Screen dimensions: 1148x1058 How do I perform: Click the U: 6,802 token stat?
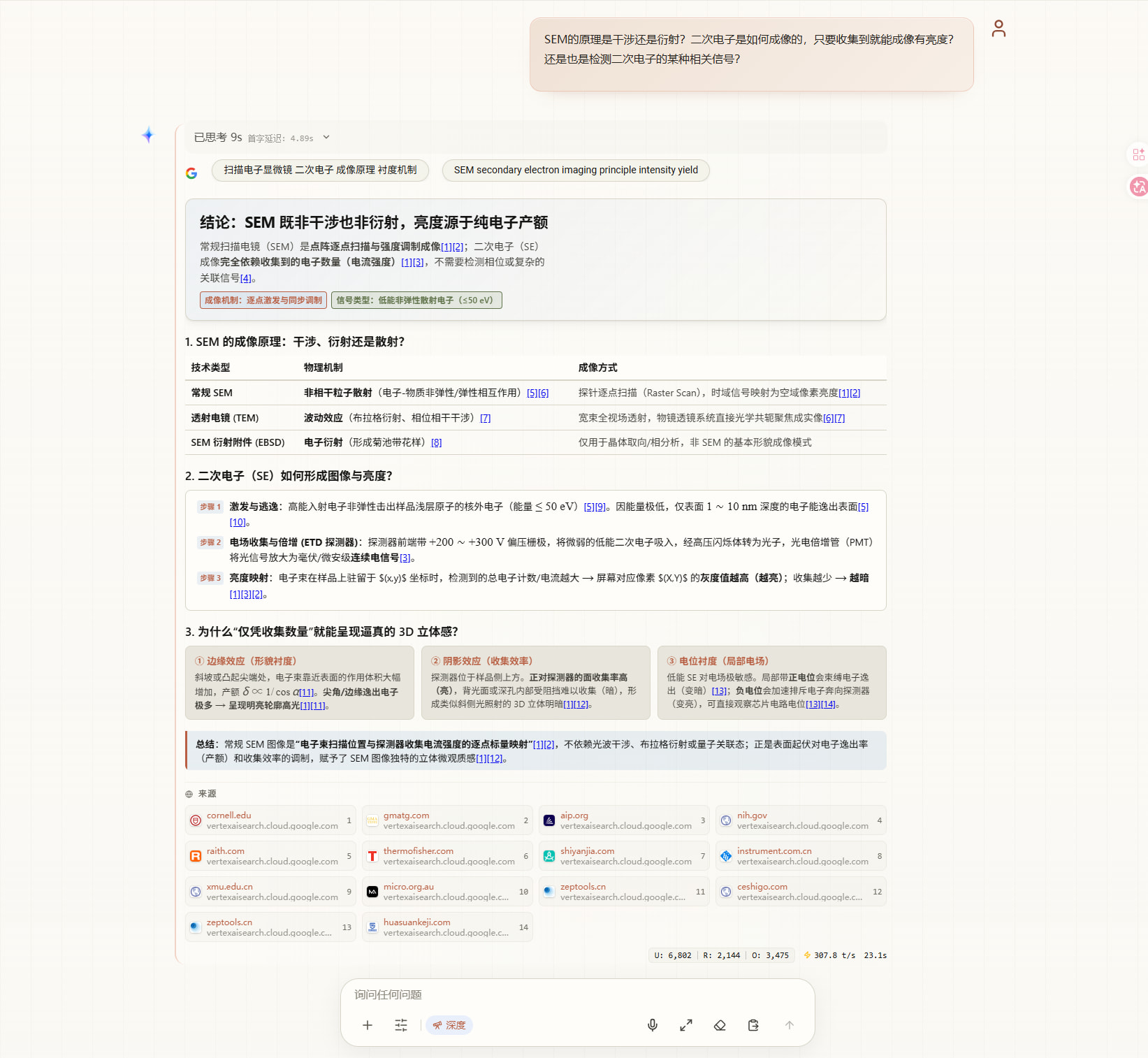click(x=672, y=955)
